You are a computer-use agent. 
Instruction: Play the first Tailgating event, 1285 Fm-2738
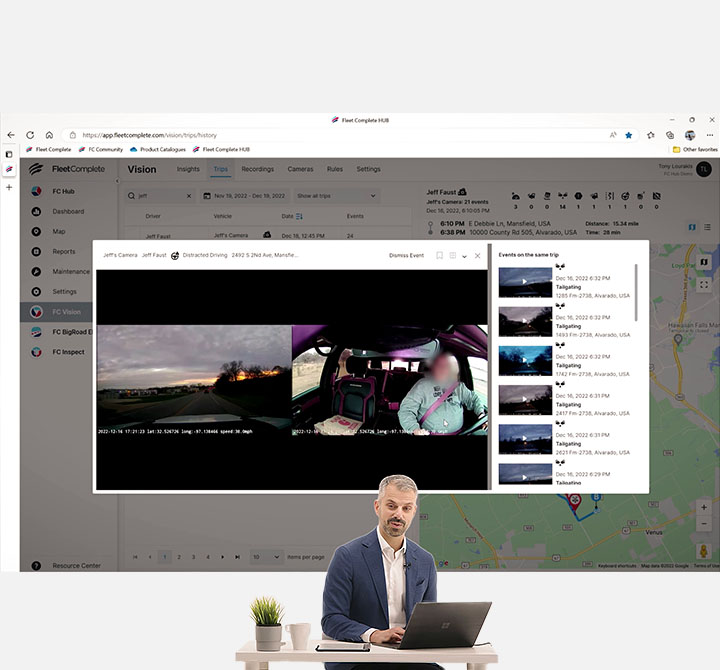point(525,282)
